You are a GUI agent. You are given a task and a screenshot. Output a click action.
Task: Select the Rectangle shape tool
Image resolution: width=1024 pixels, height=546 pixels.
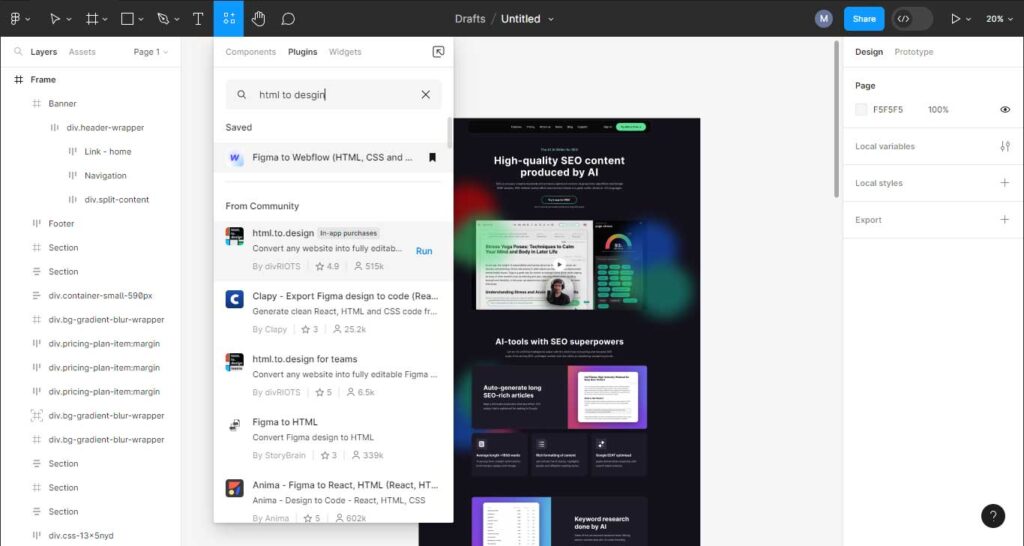point(127,19)
